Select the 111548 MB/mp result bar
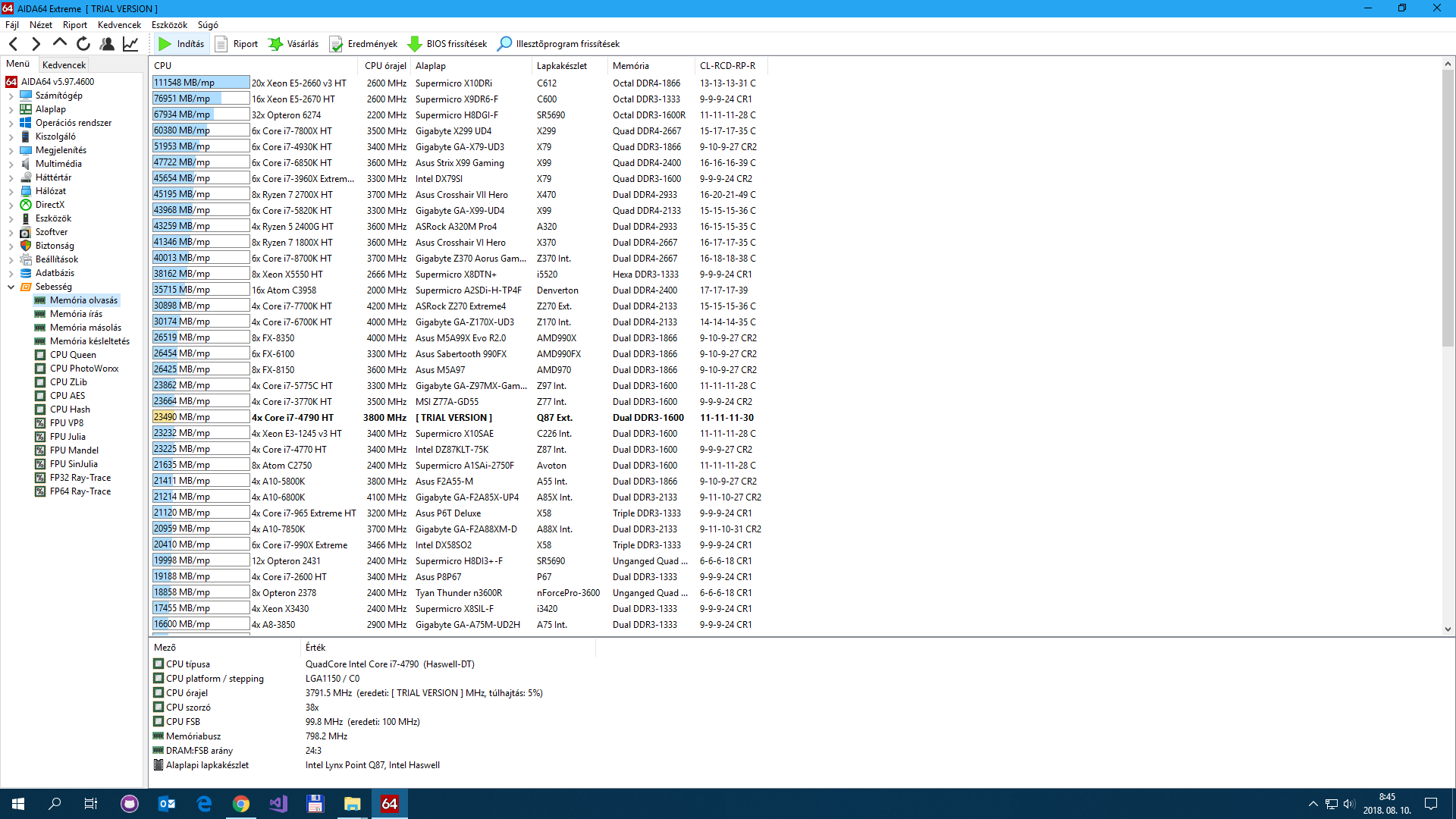 point(201,83)
